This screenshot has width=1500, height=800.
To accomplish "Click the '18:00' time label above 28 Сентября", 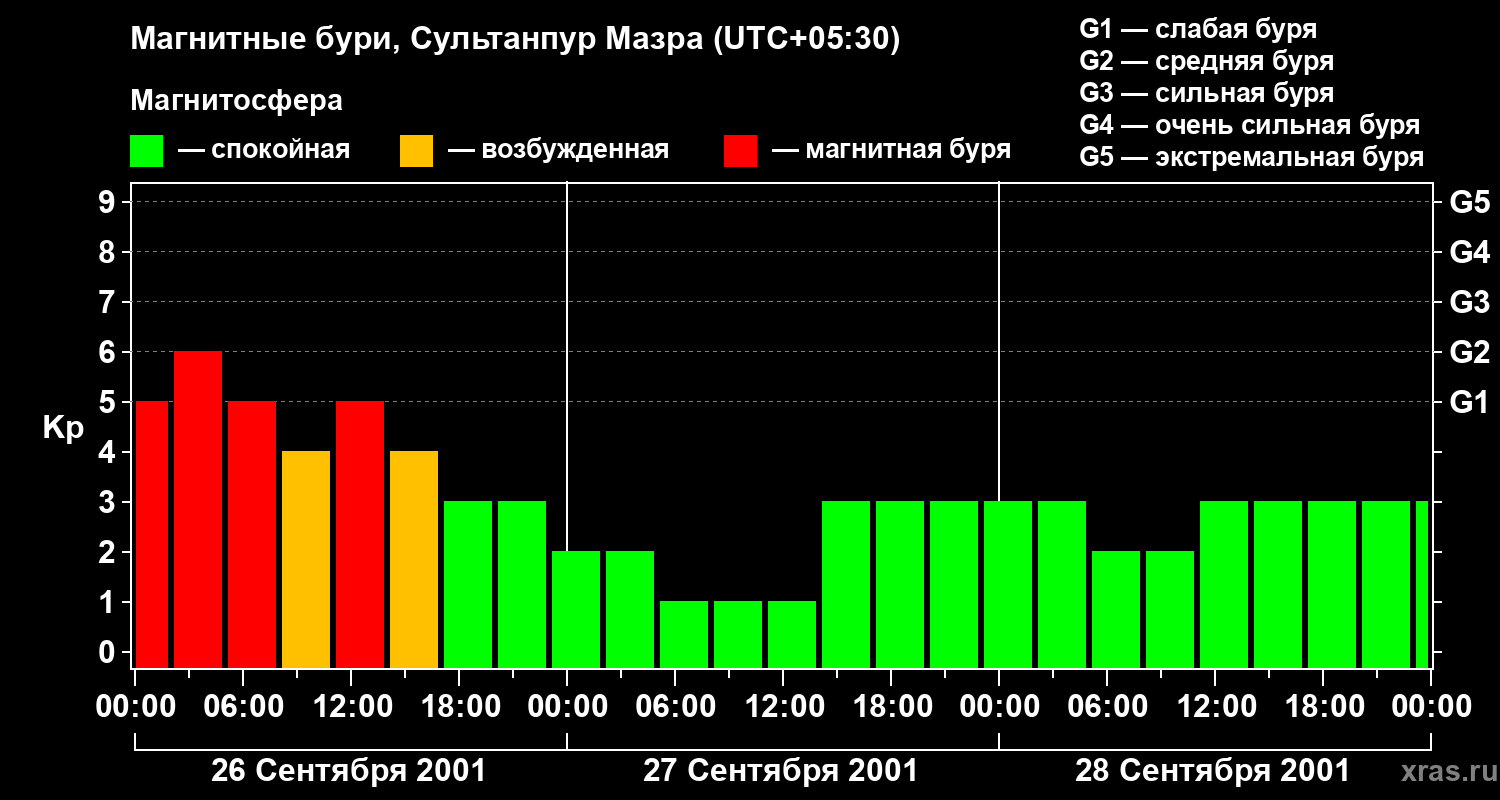I will 1323,707.
